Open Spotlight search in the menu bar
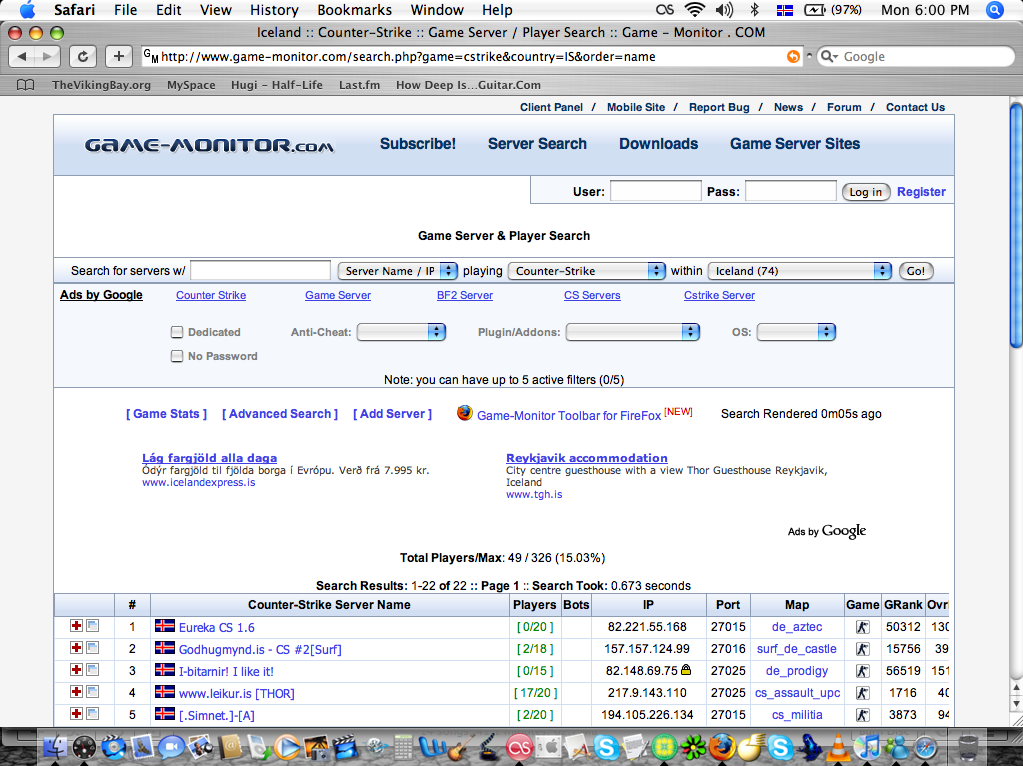Viewport: 1023px width, 766px height. pos(994,10)
